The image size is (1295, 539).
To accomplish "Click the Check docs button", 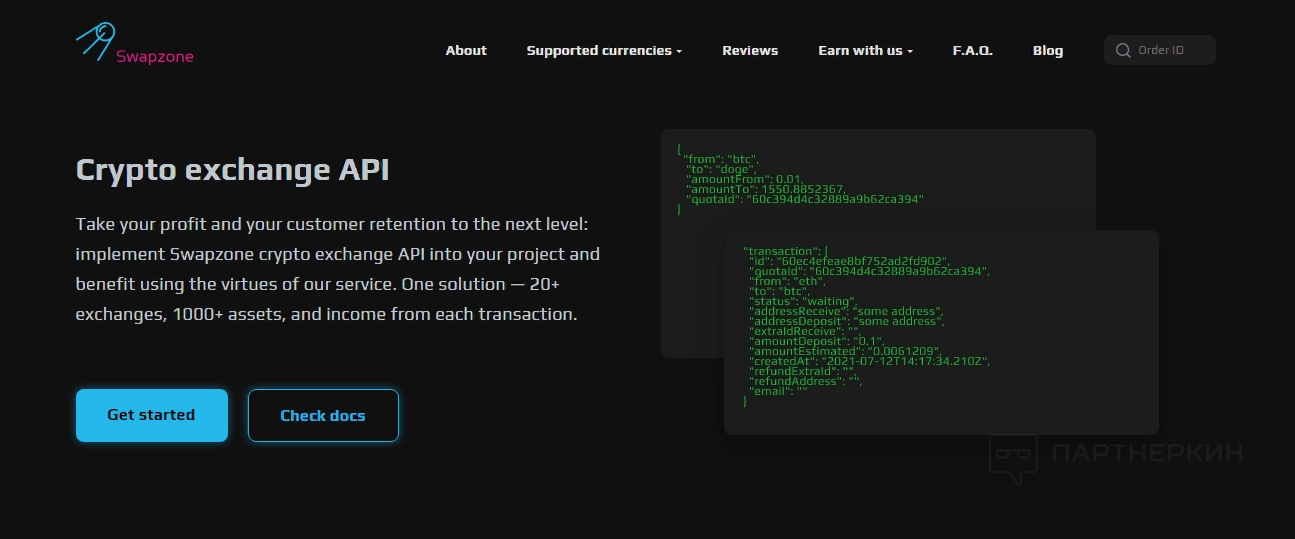I will (x=323, y=415).
